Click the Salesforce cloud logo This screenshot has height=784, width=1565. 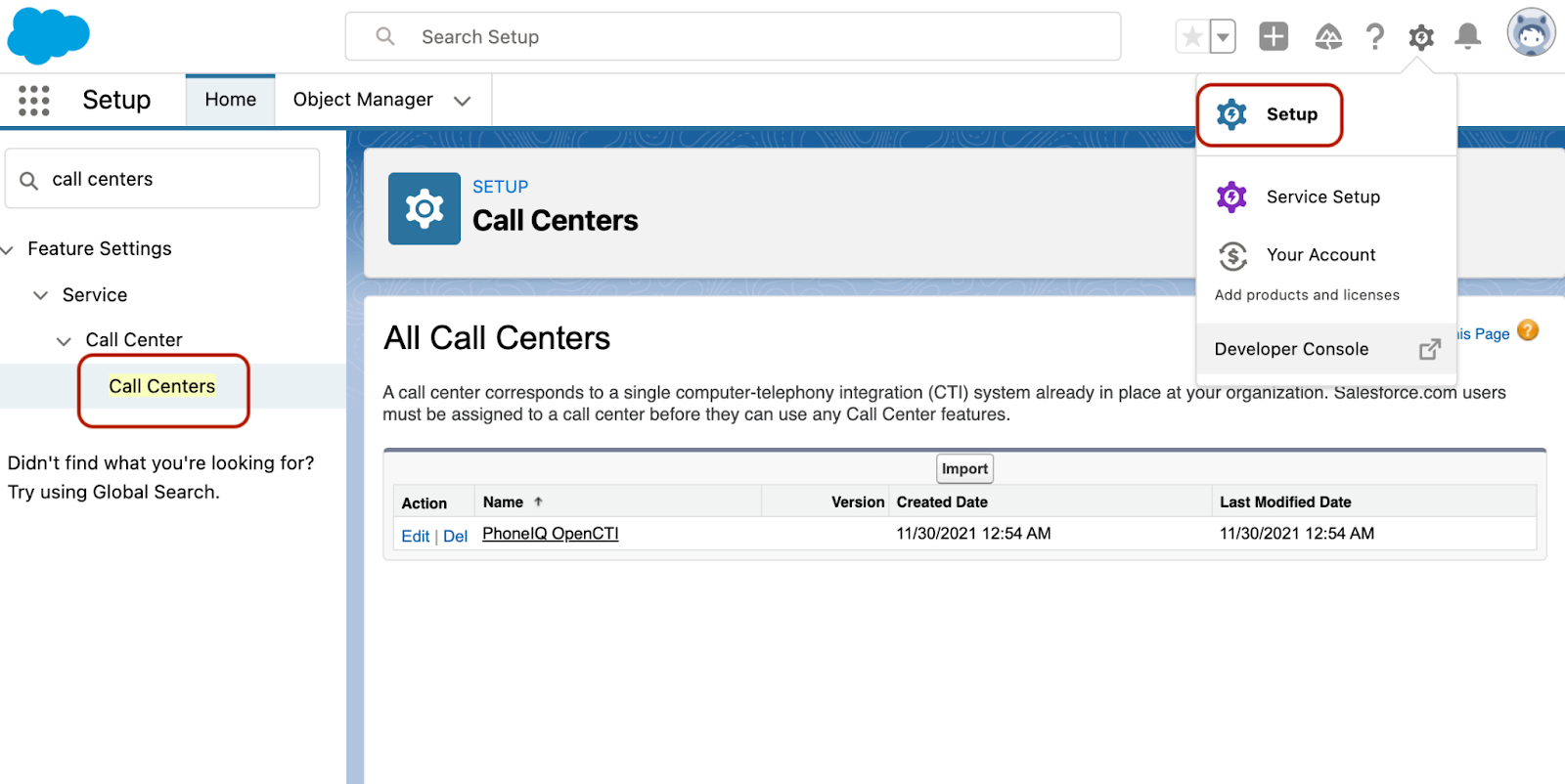(48, 36)
